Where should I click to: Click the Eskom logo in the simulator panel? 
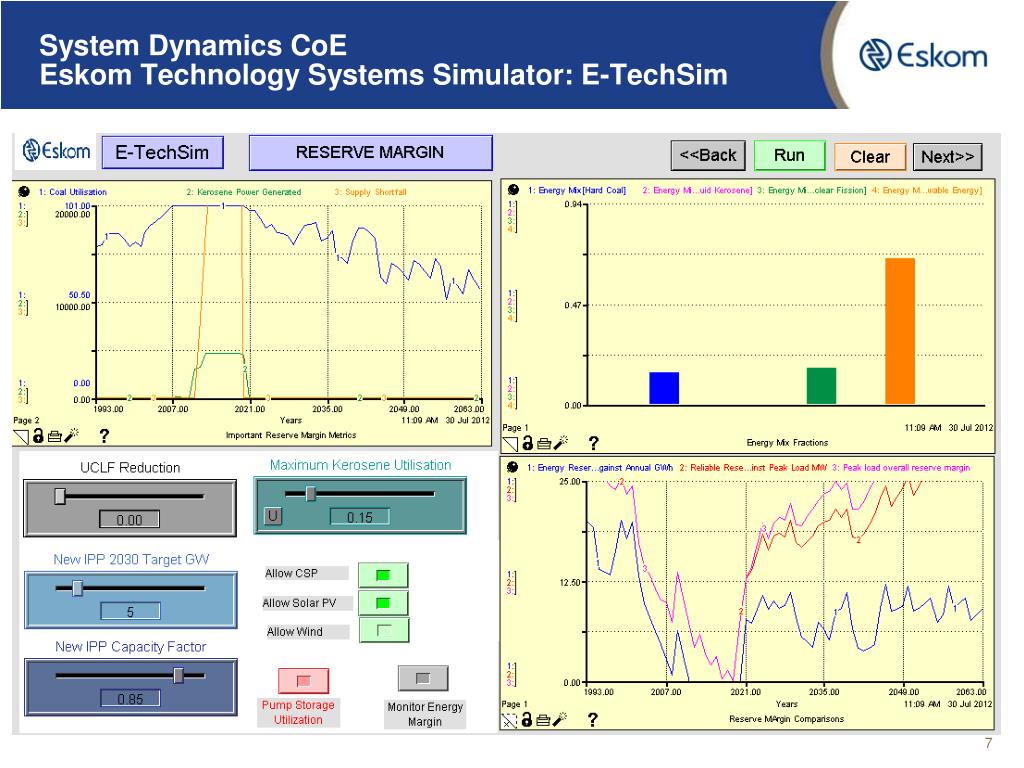point(56,151)
